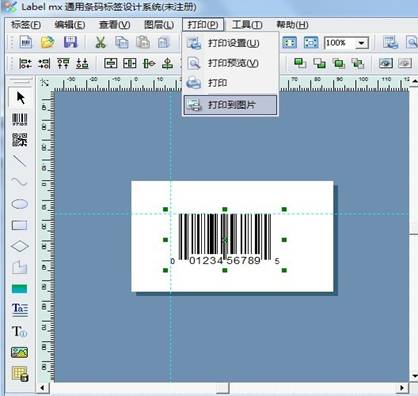Open the 打印(P) menu
The height and width of the screenshot is (396, 418).
point(203,25)
